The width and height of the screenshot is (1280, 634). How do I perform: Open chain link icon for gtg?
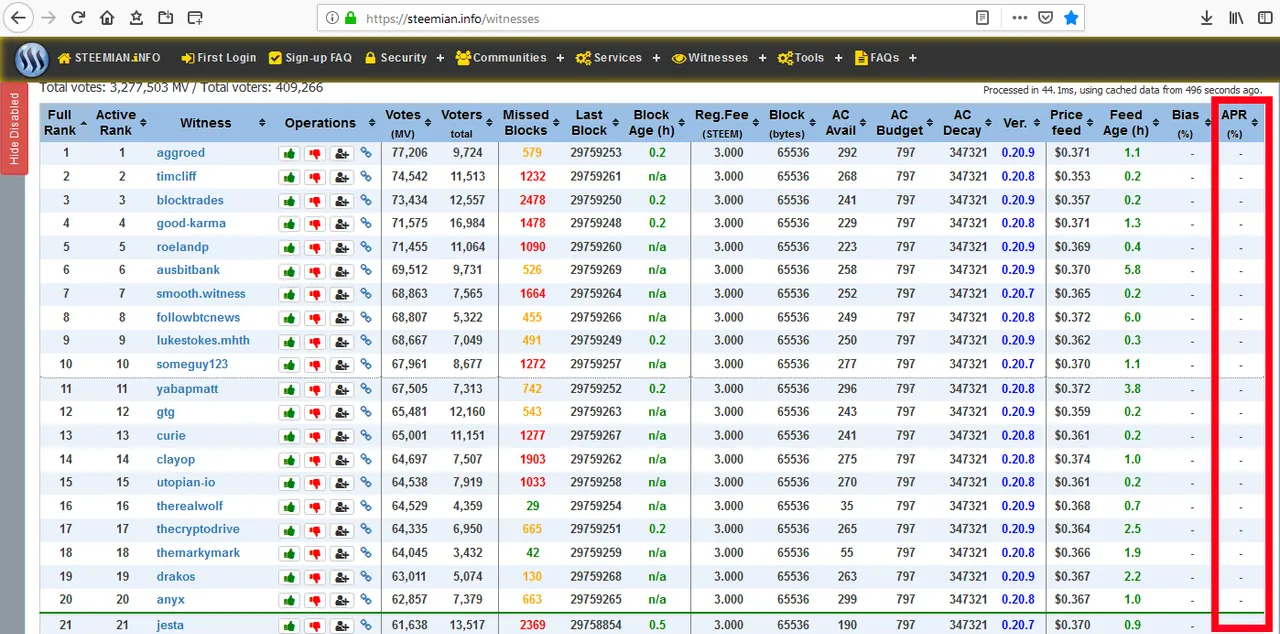click(366, 412)
